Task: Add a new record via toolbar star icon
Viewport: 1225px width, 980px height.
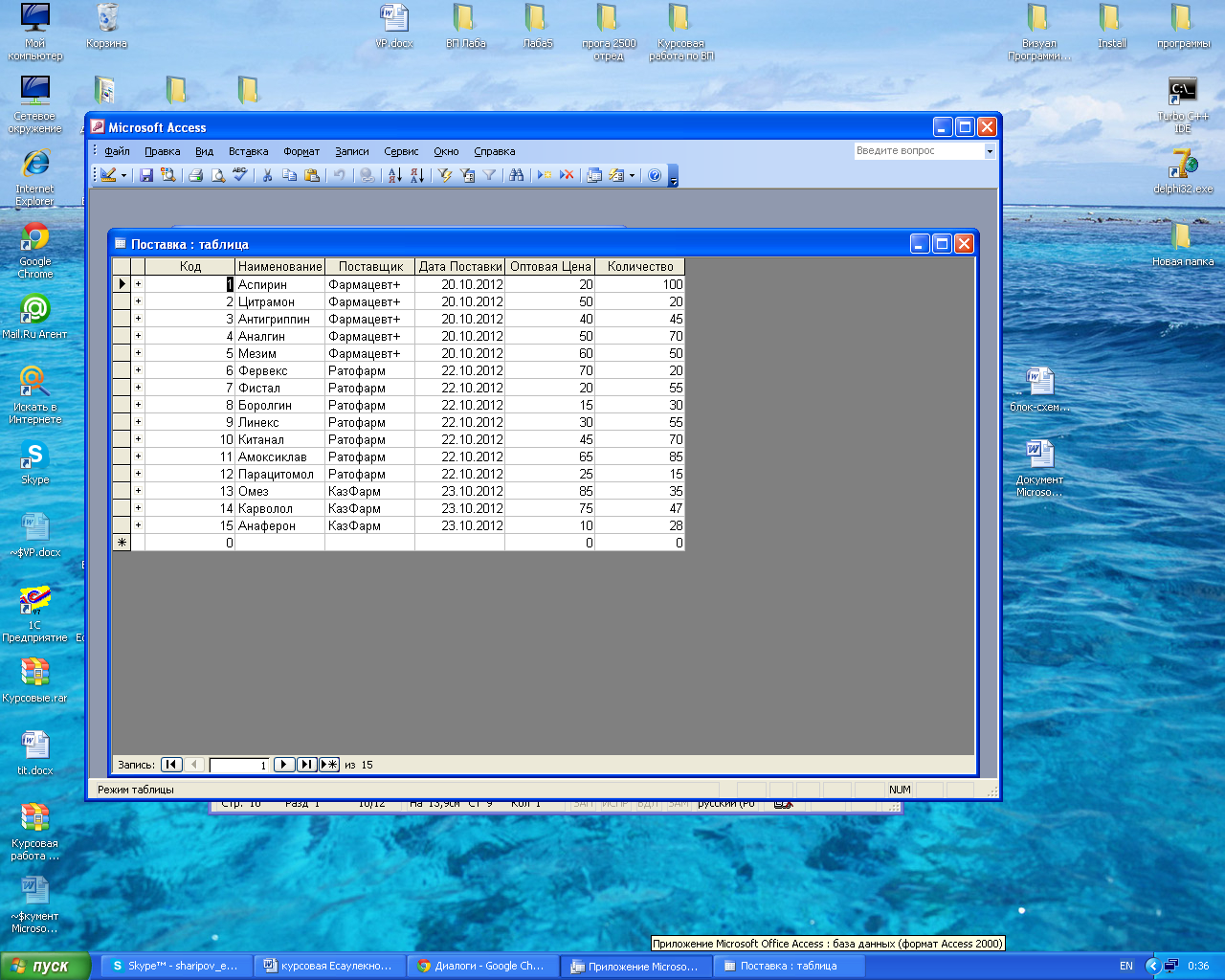Action: (545, 175)
